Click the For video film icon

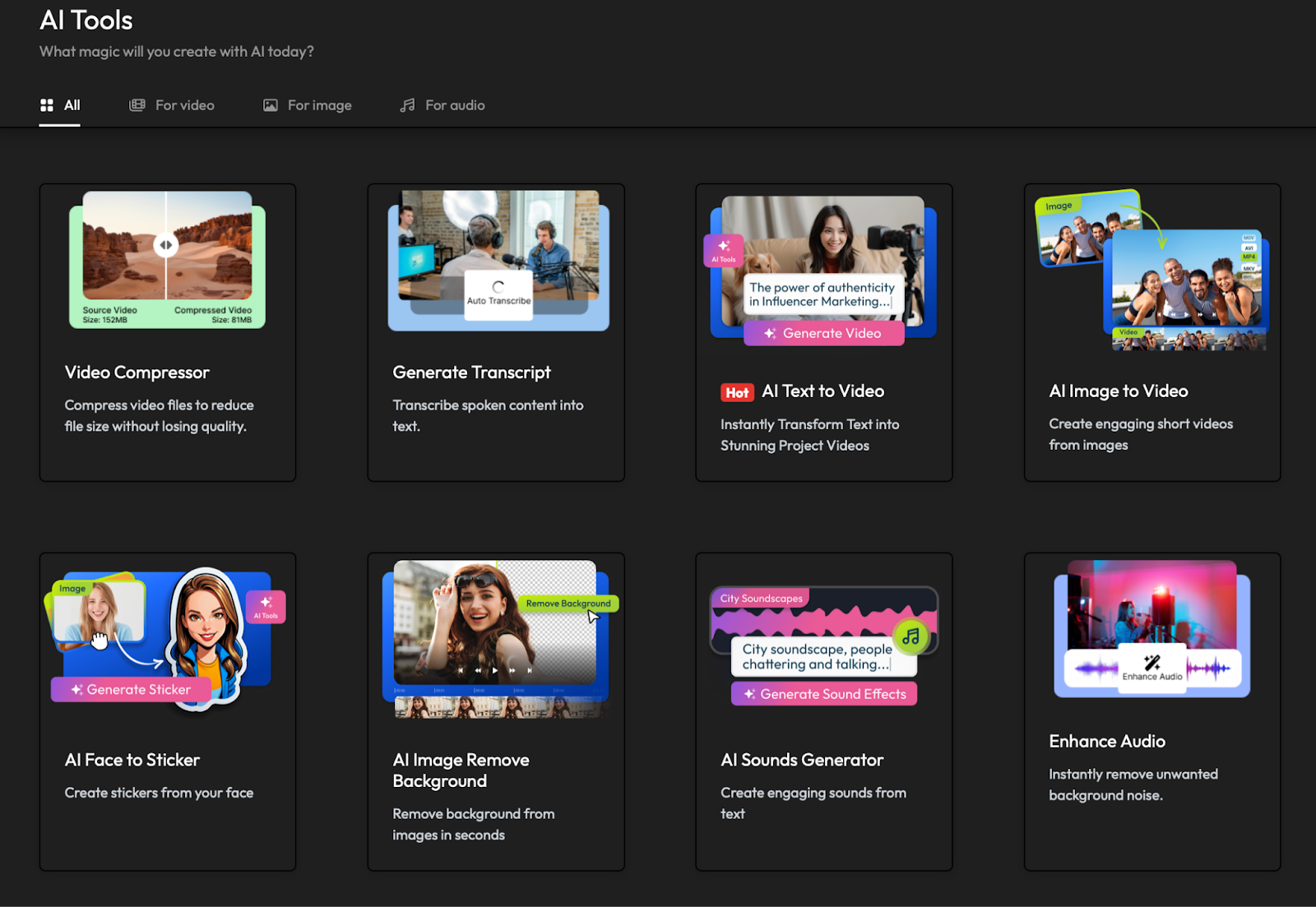pyautogui.click(x=137, y=105)
